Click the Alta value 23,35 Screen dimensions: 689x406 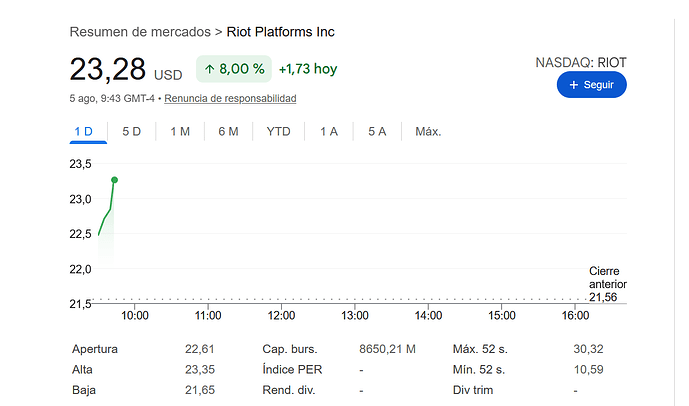199,370
